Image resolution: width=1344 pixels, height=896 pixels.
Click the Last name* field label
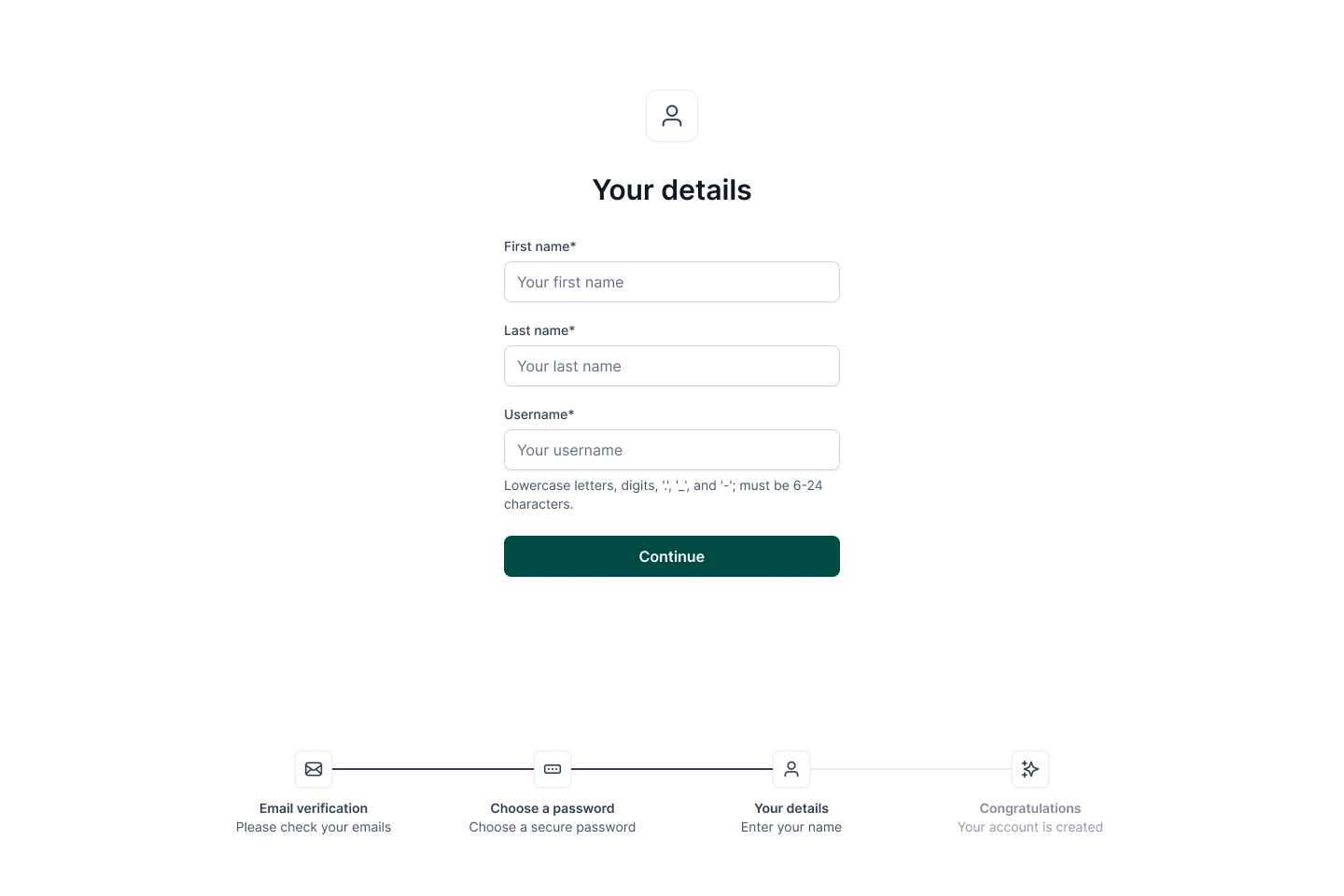click(x=539, y=330)
